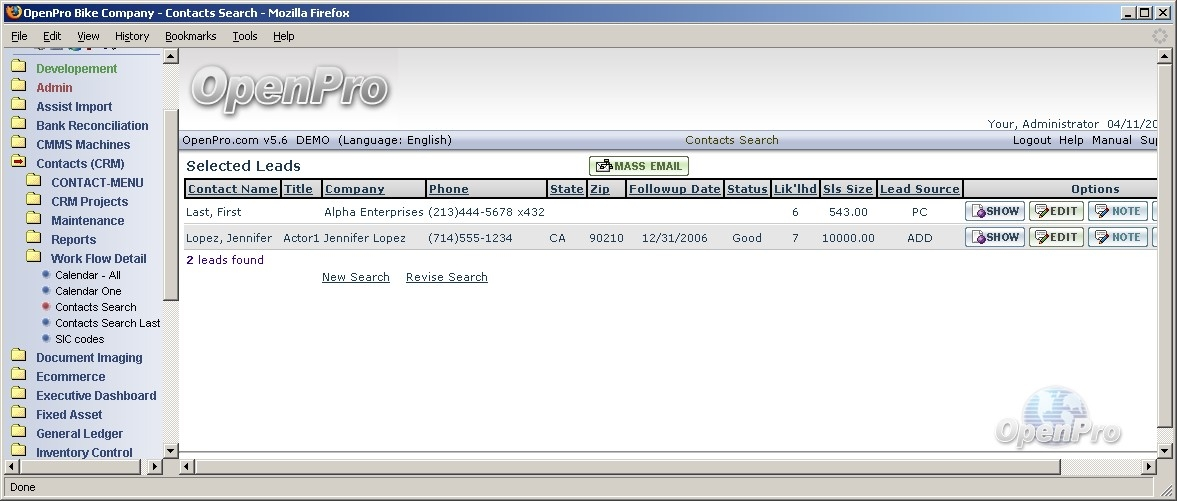1177x501 pixels.
Task: Show details for Lopez, Jennifer
Action: (994, 237)
